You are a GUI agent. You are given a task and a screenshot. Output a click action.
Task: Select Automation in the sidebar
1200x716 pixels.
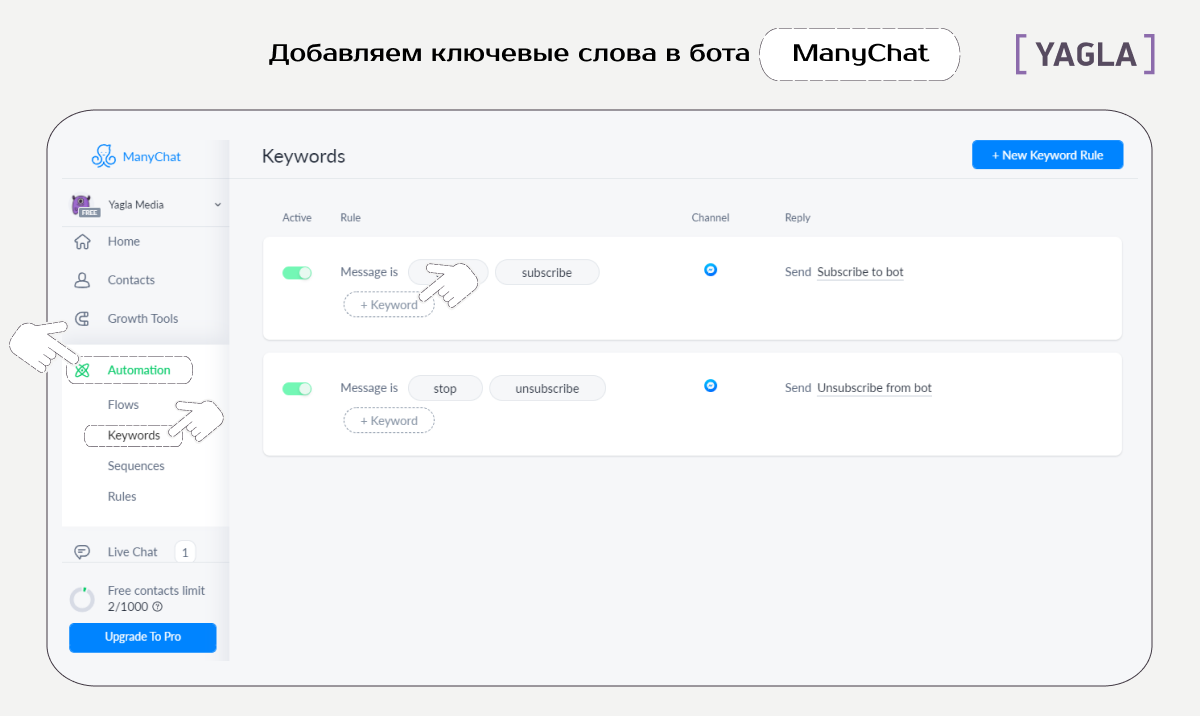(139, 370)
